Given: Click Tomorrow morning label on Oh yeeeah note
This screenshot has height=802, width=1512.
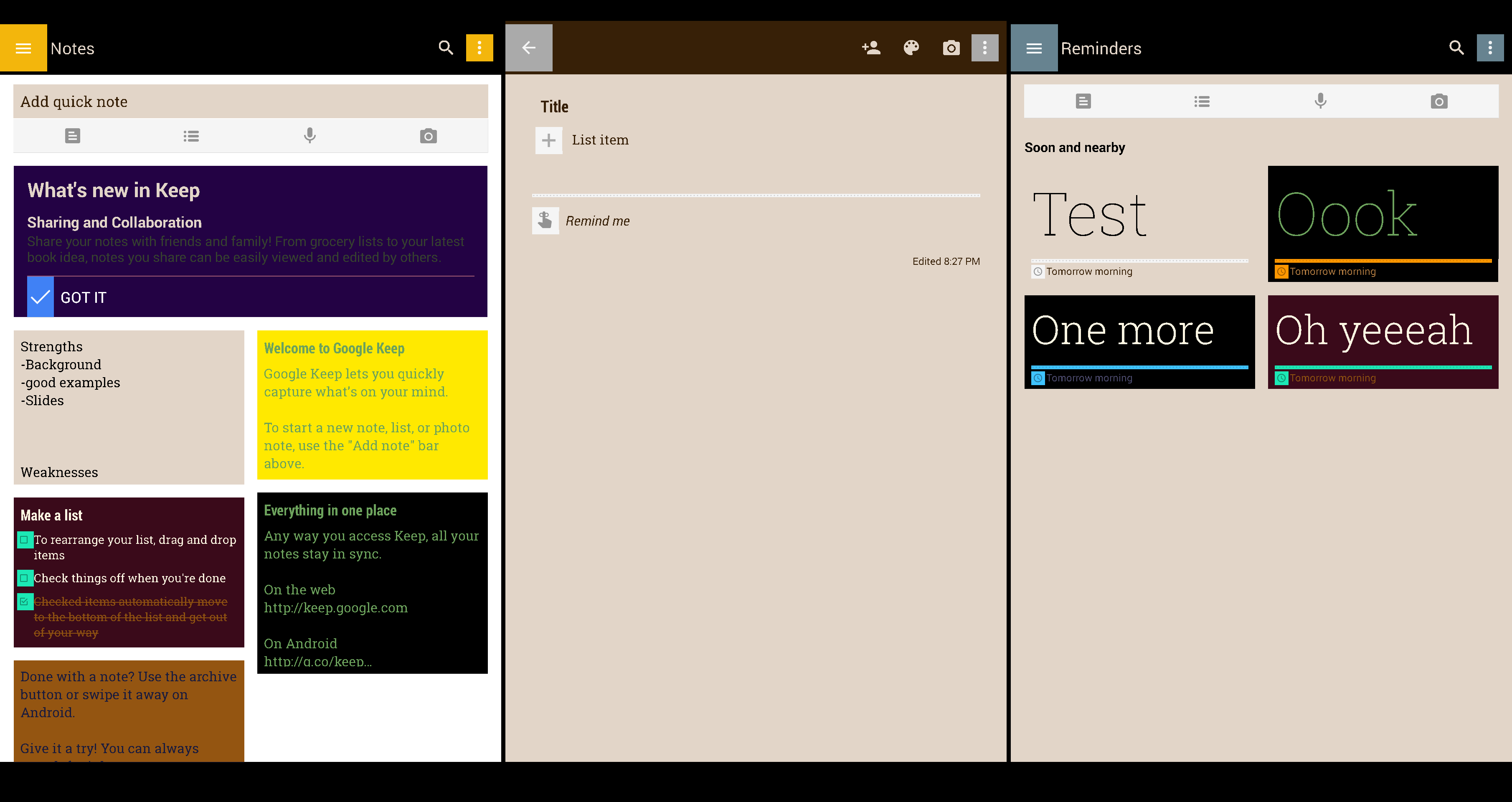Looking at the screenshot, I should point(1333,378).
